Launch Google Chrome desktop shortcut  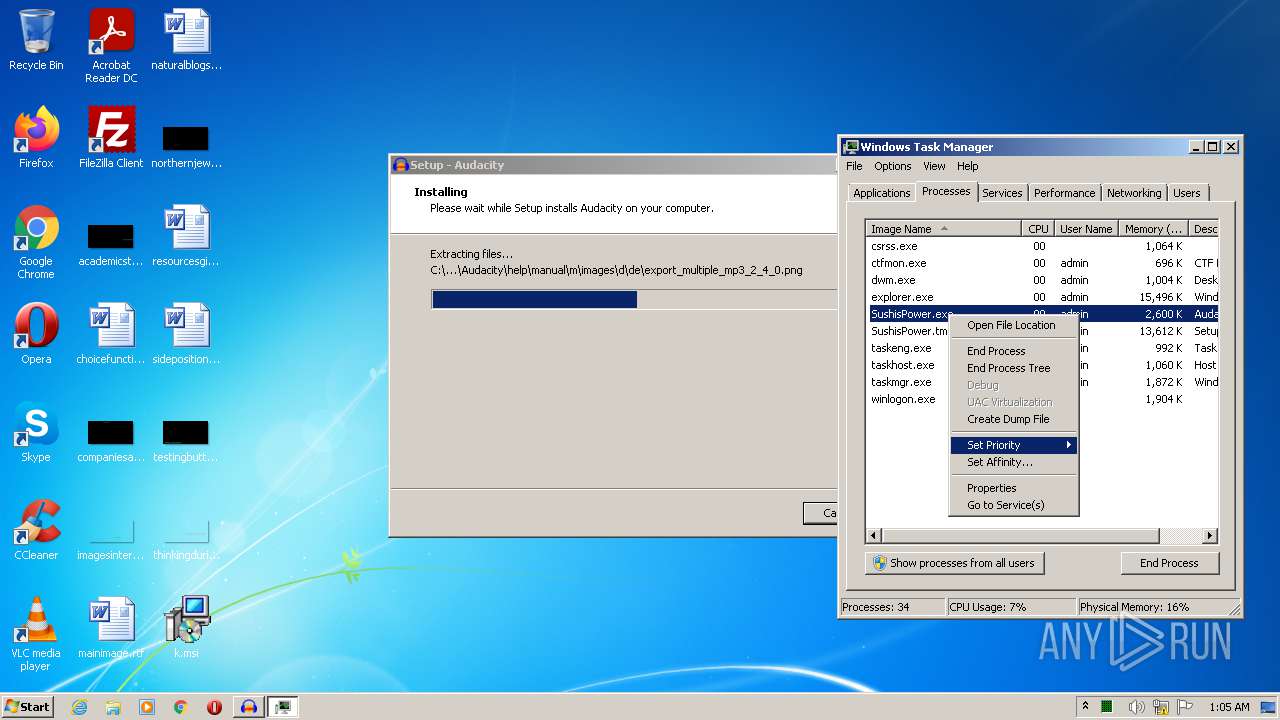36,242
